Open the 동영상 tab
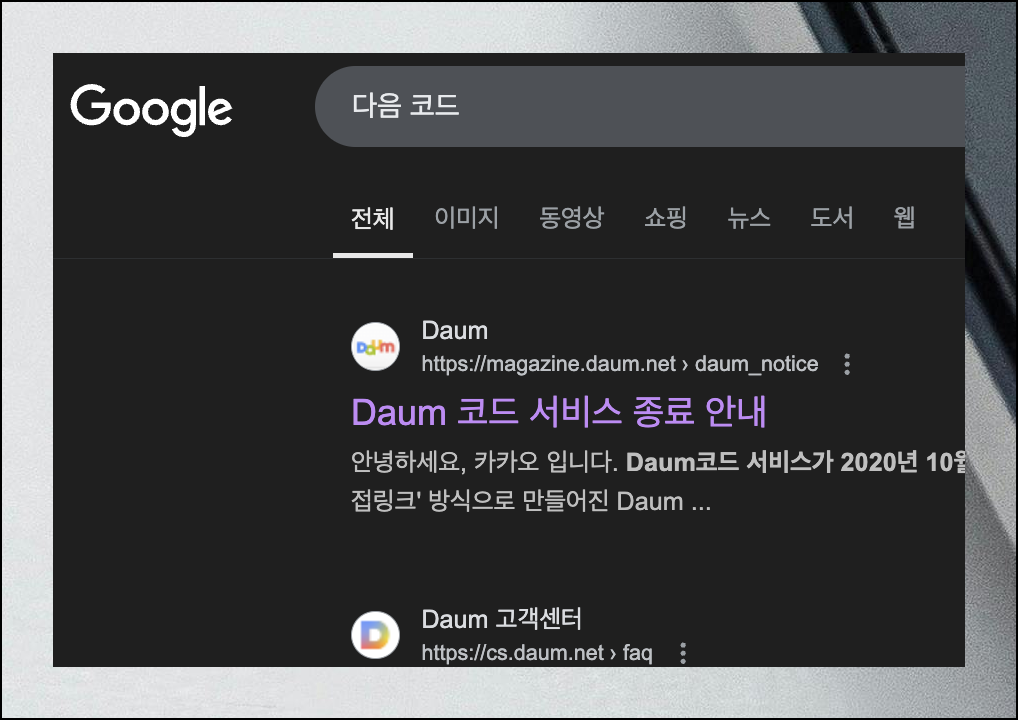 [x=571, y=217]
